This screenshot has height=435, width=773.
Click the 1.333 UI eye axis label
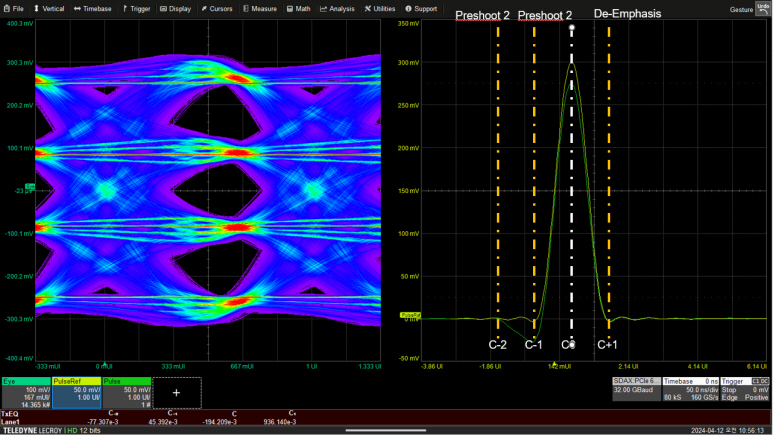coord(370,366)
